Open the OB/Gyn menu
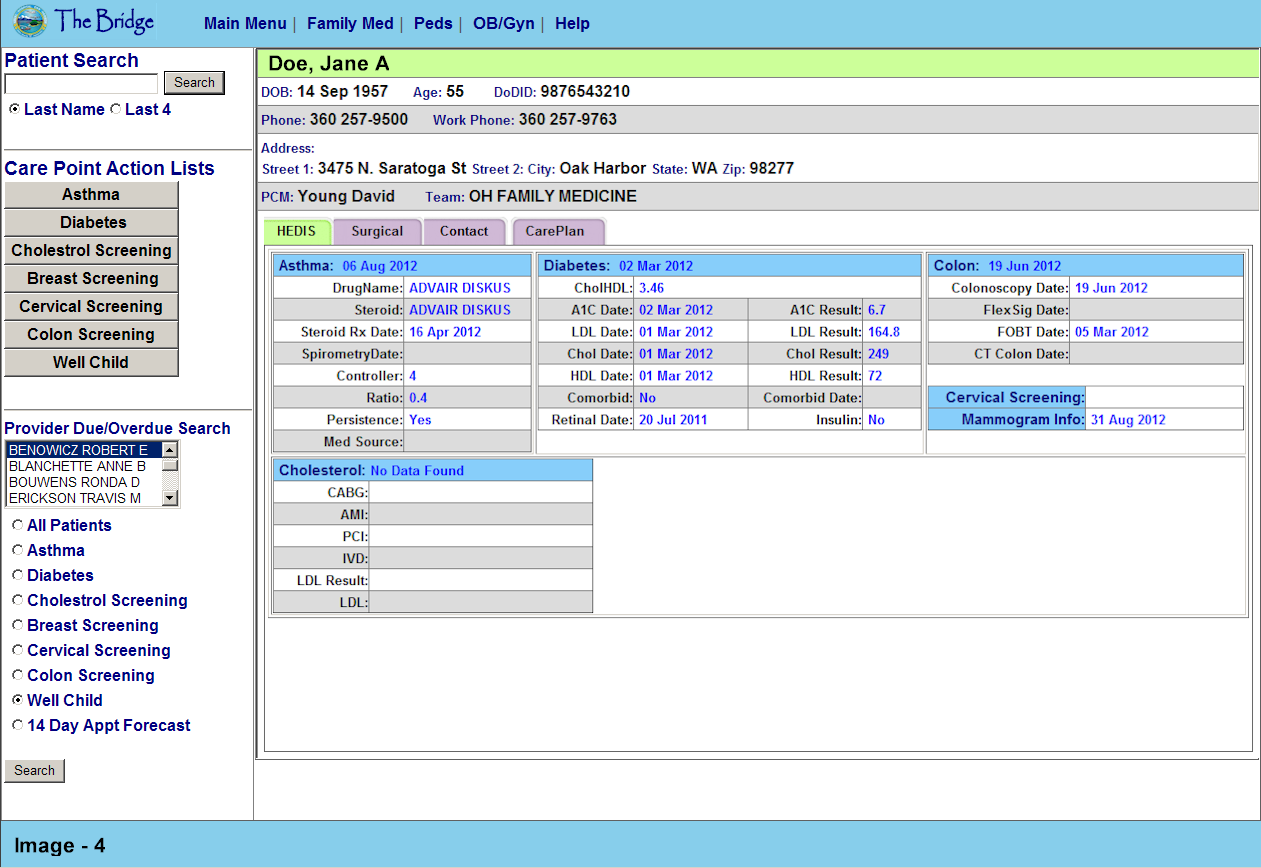The width and height of the screenshot is (1261, 868). [x=504, y=23]
